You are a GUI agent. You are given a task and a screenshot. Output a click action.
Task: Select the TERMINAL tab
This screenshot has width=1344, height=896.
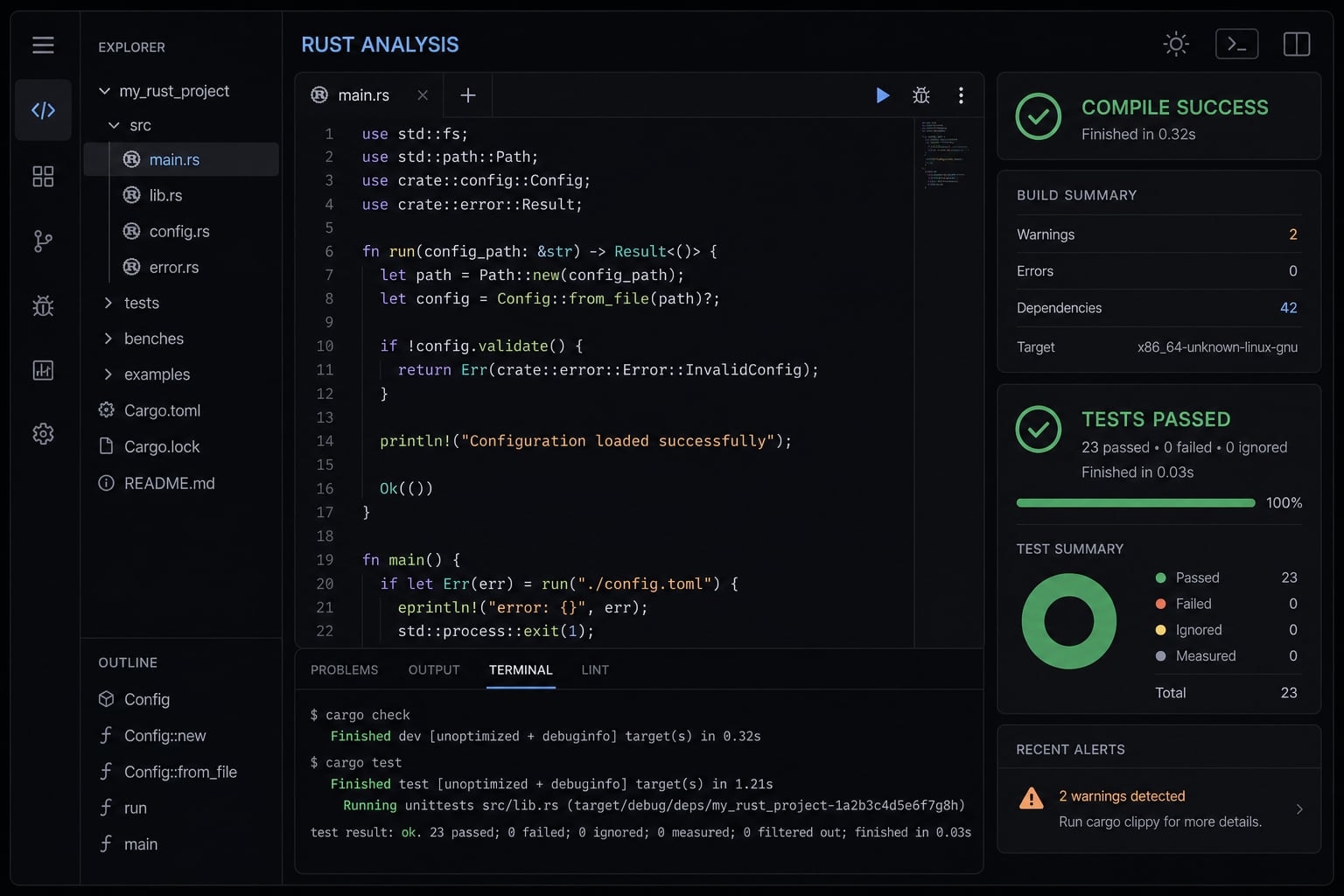[521, 669]
